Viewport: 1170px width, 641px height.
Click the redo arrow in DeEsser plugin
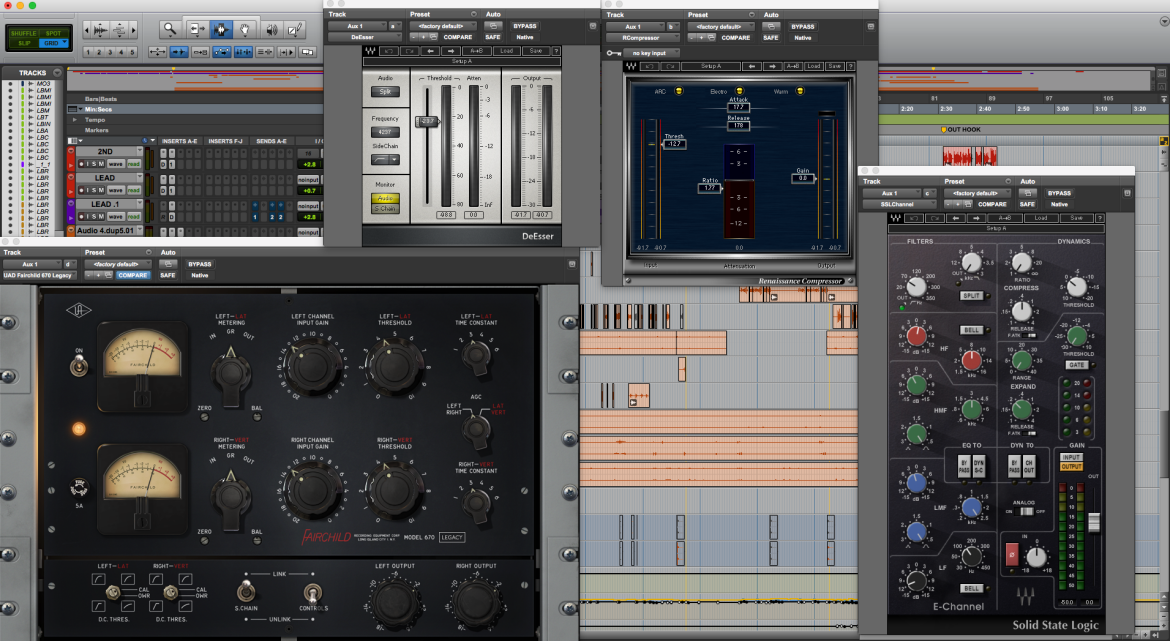[409, 51]
